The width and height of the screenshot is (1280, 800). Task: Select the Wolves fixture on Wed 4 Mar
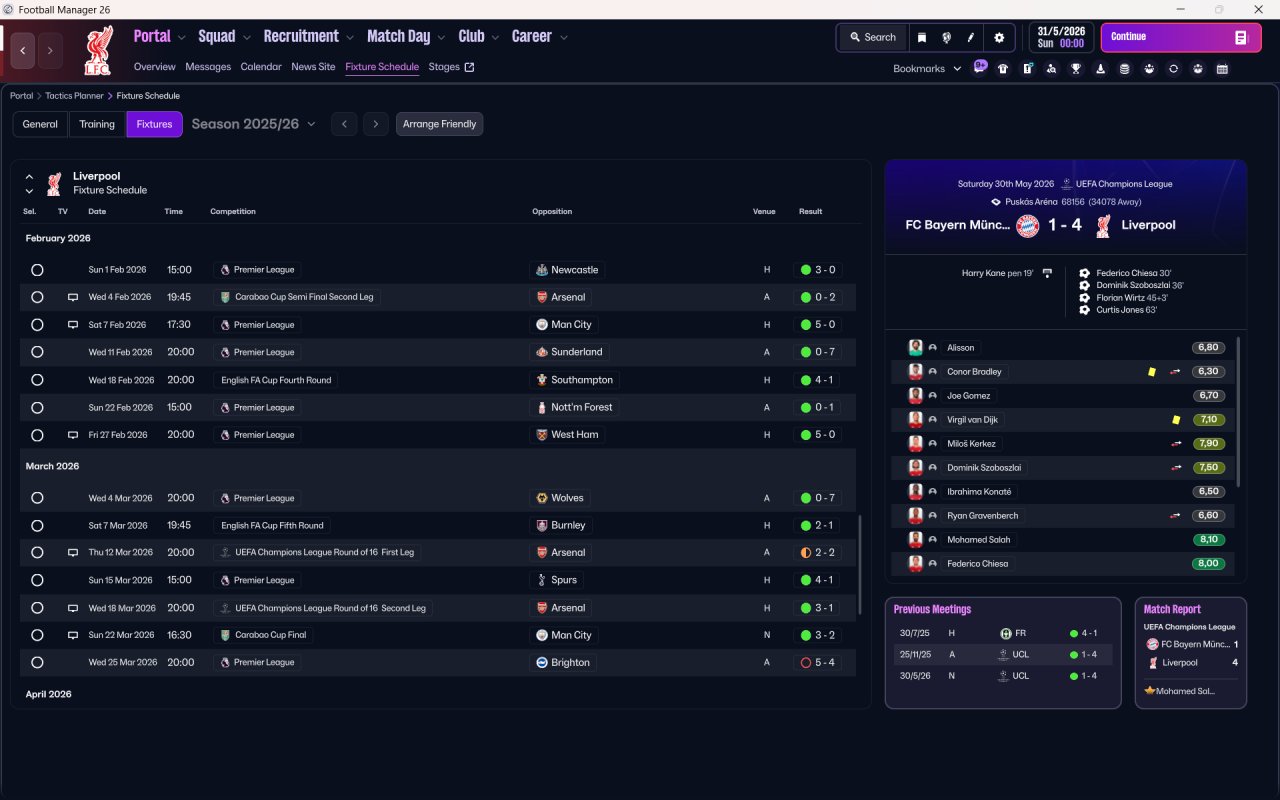click(37, 498)
